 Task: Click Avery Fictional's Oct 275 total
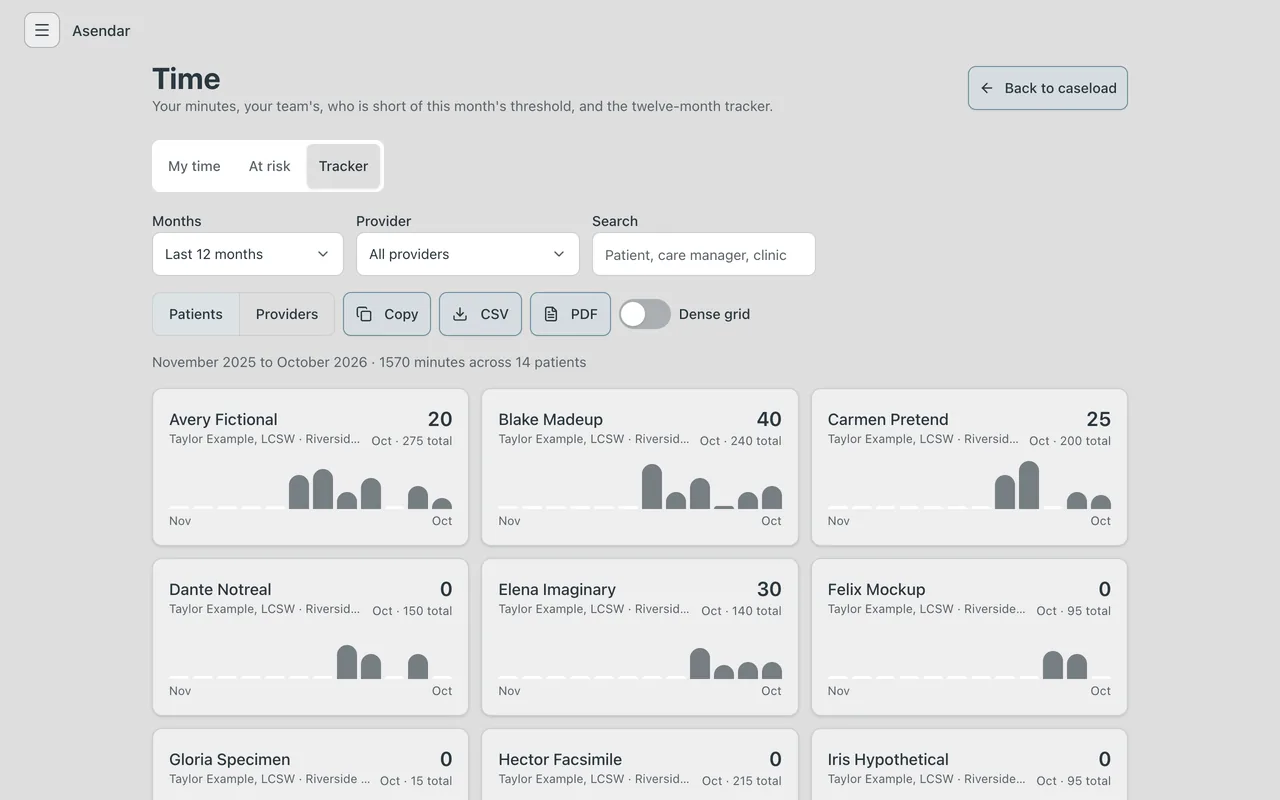pyautogui.click(x=412, y=441)
